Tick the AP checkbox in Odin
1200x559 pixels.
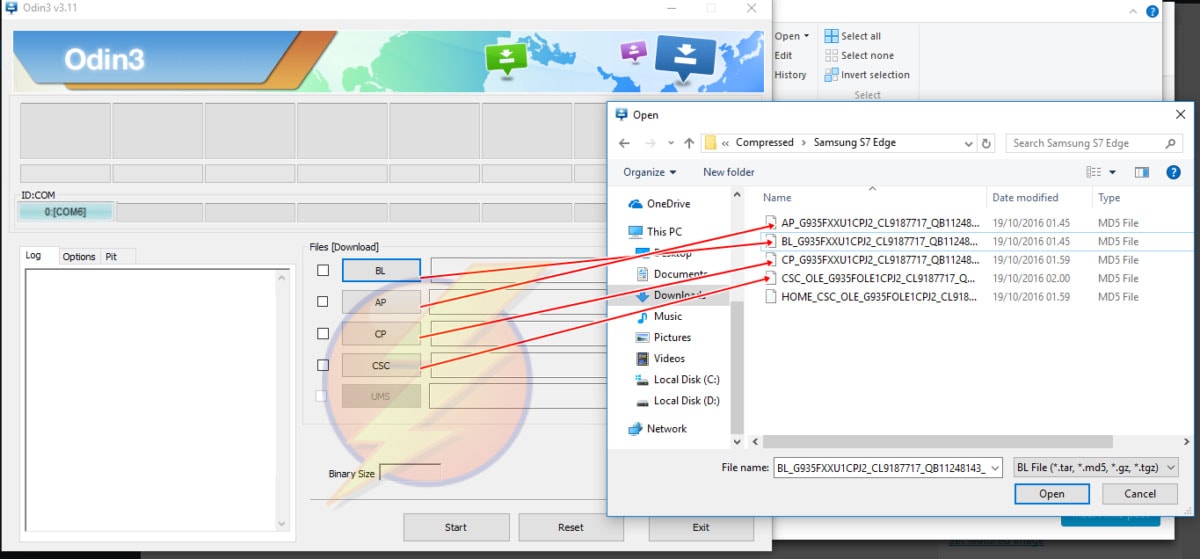click(322, 302)
